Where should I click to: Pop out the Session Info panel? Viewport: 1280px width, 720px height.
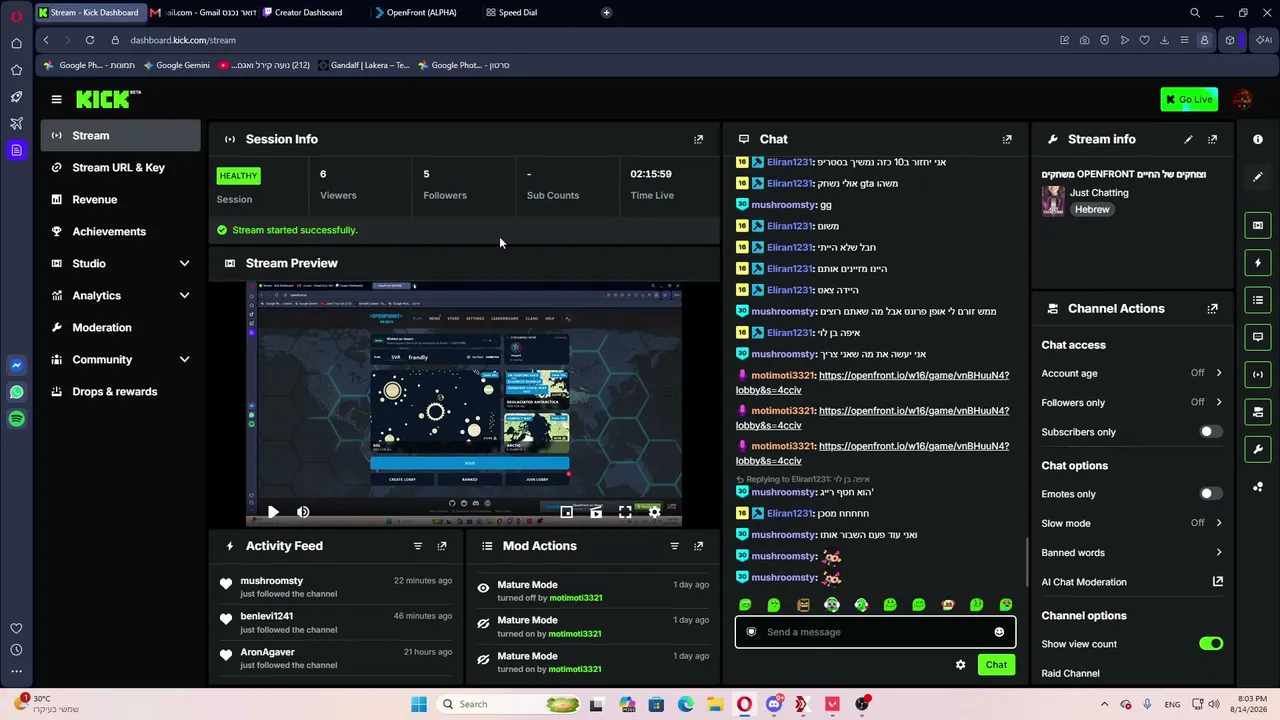[698, 139]
